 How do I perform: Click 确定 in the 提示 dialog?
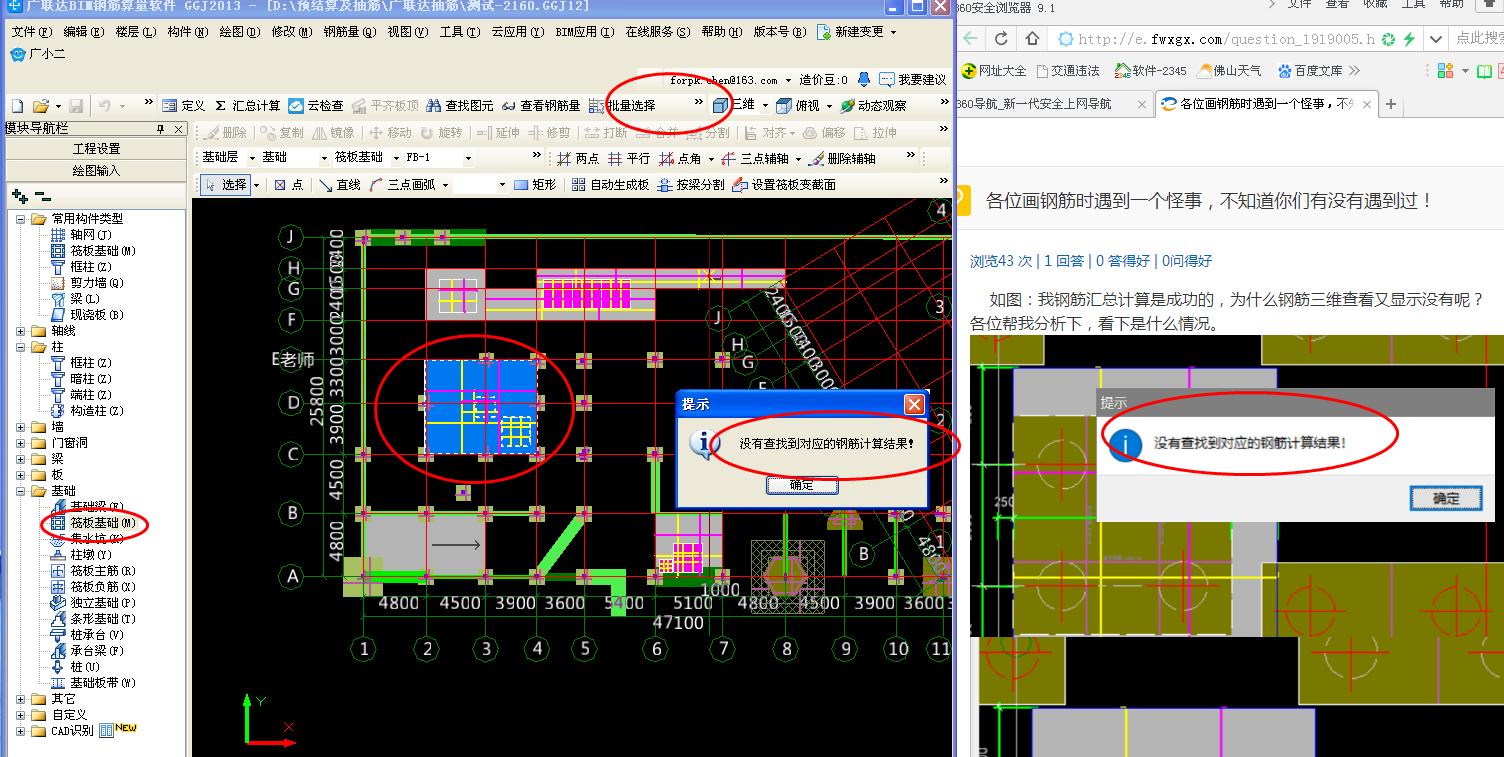tap(801, 485)
